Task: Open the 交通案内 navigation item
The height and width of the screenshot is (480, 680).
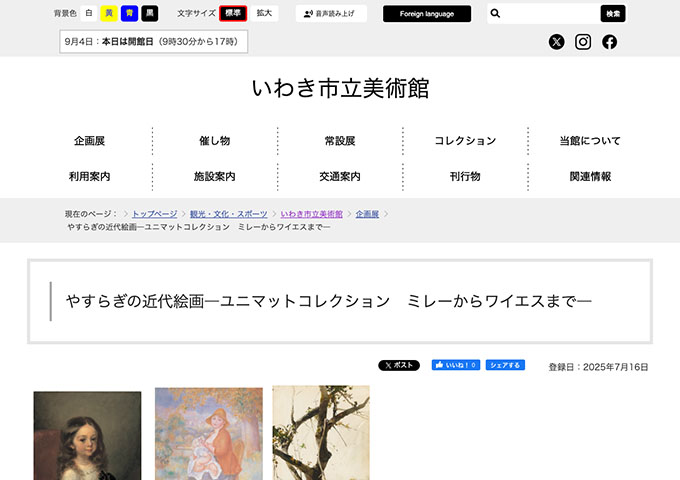Action: [x=340, y=176]
